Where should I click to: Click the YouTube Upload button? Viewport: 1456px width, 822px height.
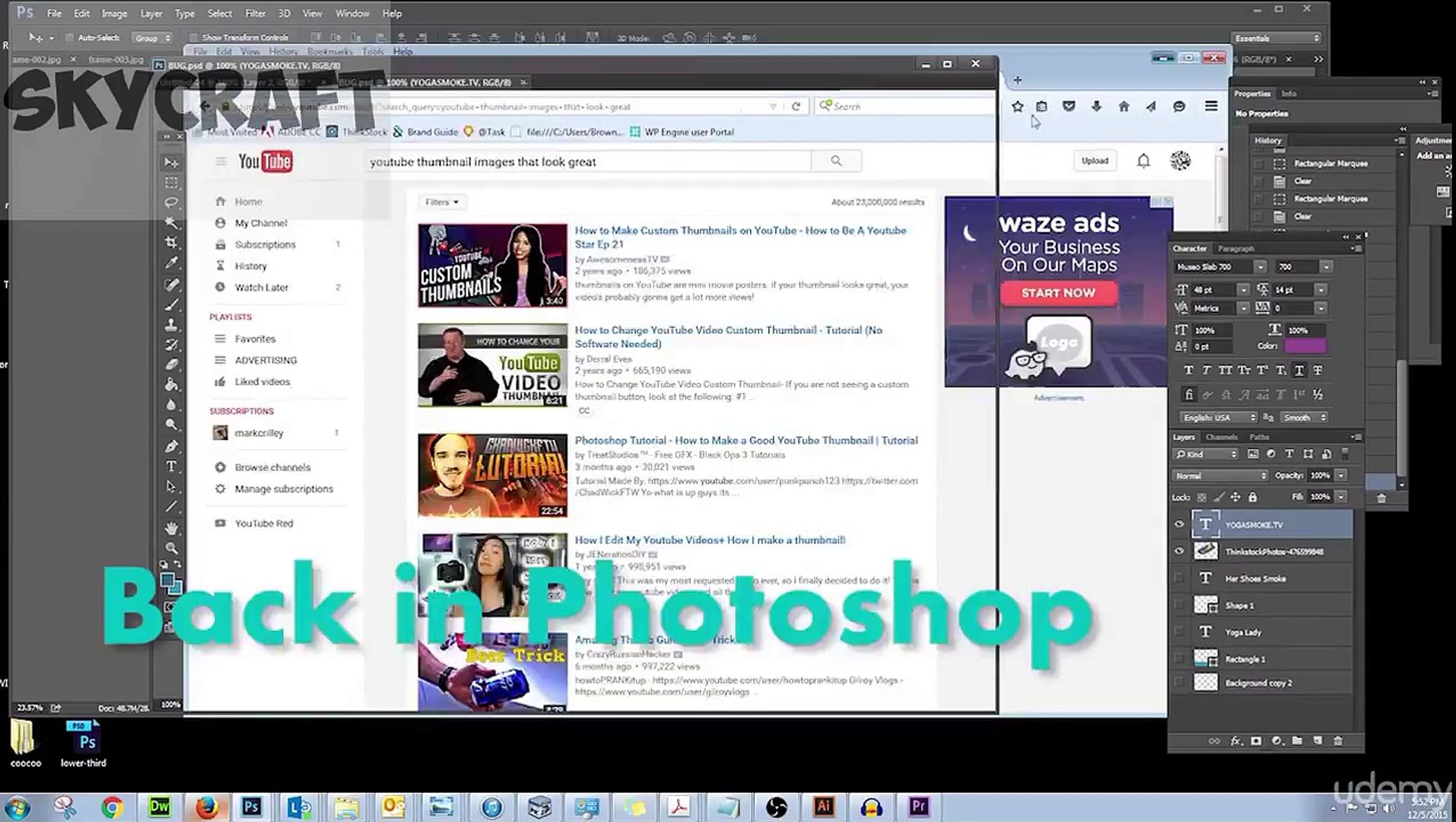tap(1095, 161)
